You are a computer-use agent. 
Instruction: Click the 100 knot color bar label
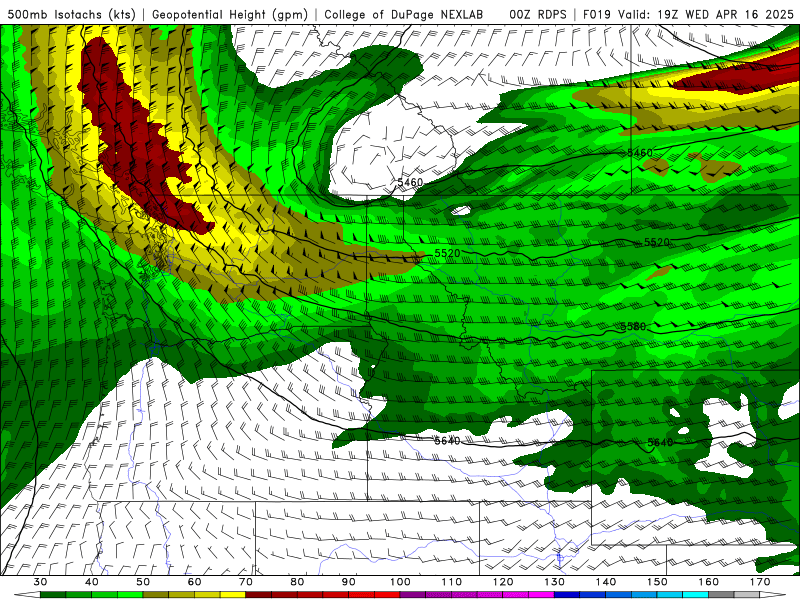(400, 582)
